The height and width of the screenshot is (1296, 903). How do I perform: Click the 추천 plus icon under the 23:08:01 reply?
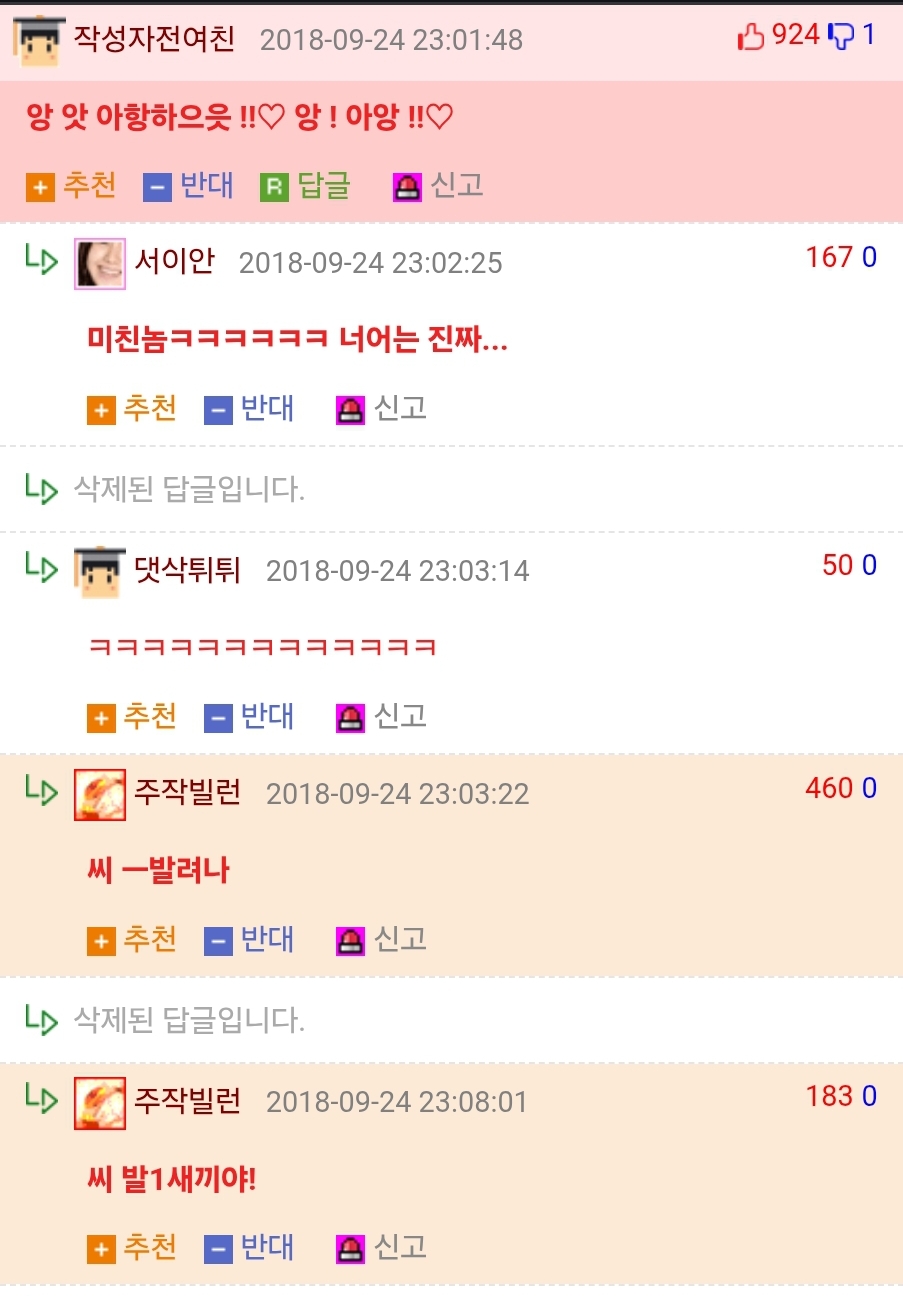101,1249
